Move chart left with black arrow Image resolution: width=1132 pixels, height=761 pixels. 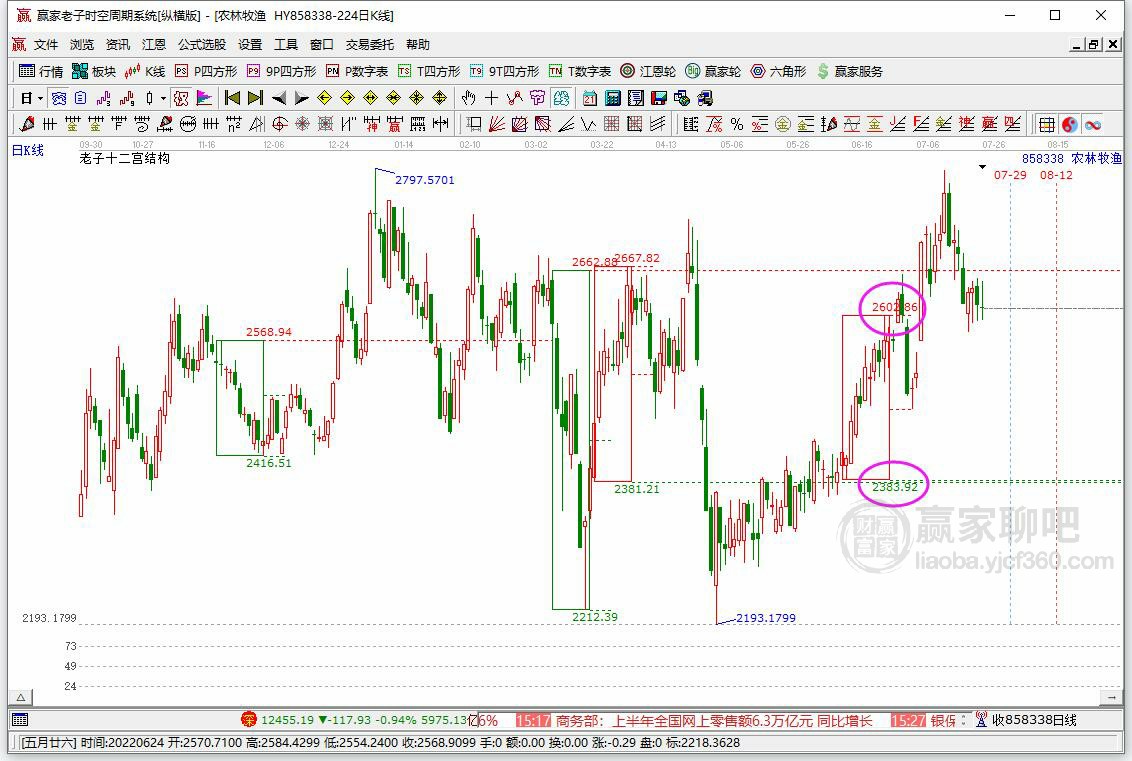pos(279,98)
